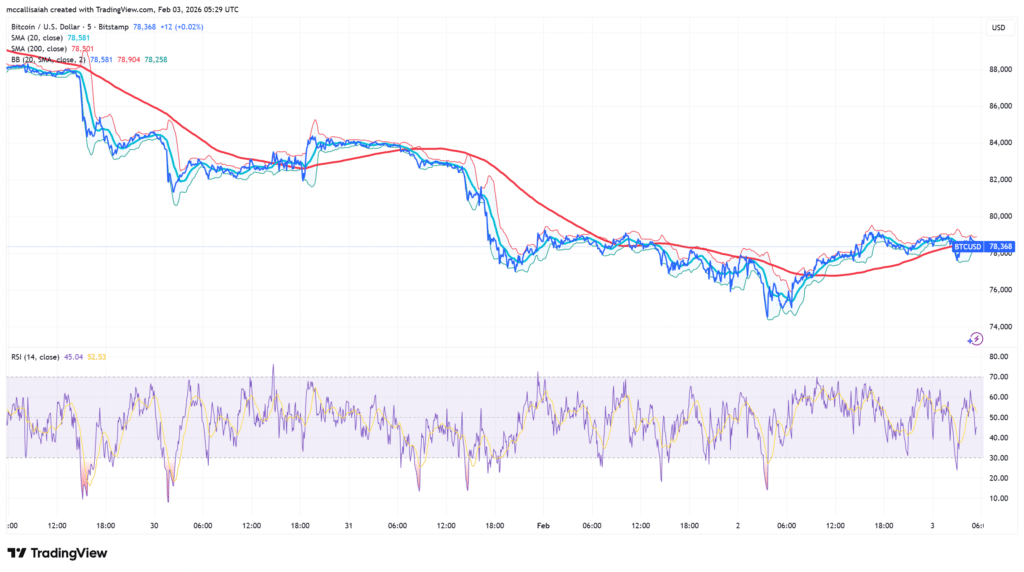
Task: Click the RSI 30.00 level axis label
Action: (x=999, y=458)
